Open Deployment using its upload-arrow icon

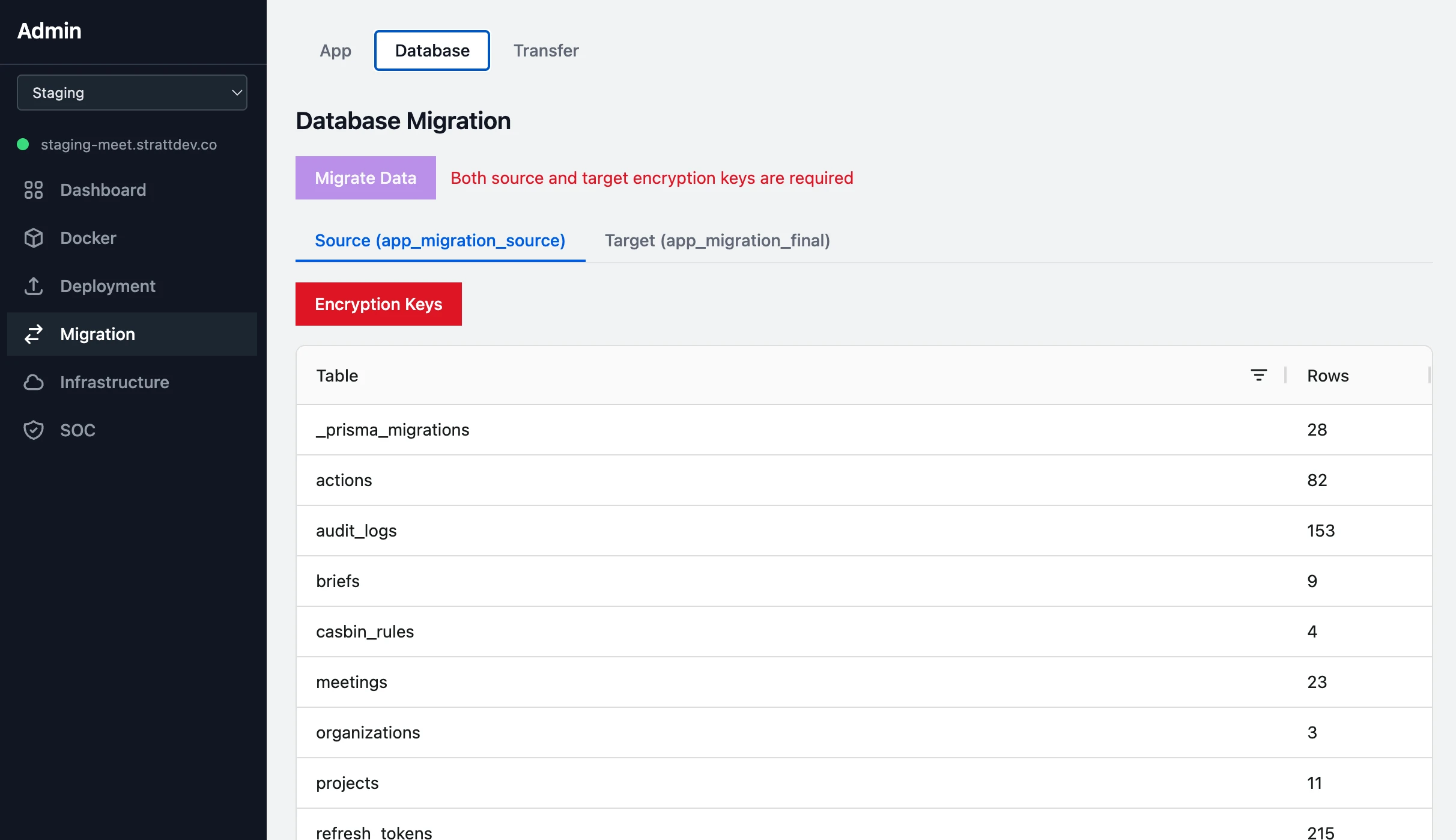tap(34, 286)
